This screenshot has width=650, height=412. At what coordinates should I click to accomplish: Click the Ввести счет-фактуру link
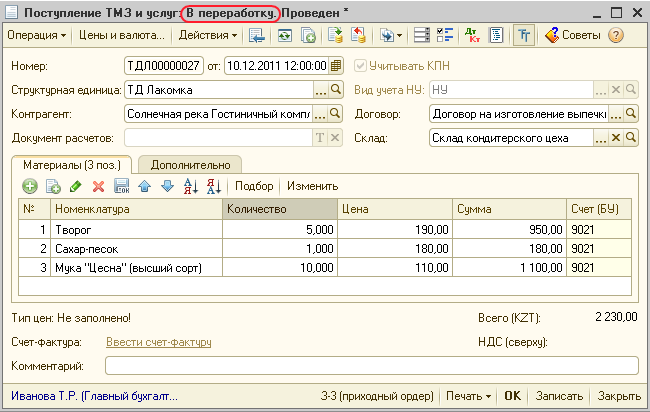click(x=161, y=343)
